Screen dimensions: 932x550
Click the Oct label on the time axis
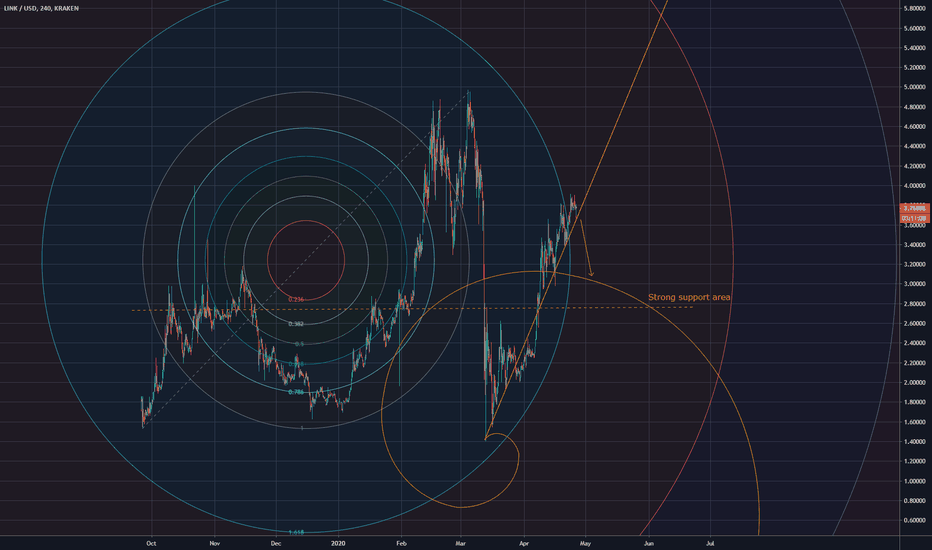151,543
